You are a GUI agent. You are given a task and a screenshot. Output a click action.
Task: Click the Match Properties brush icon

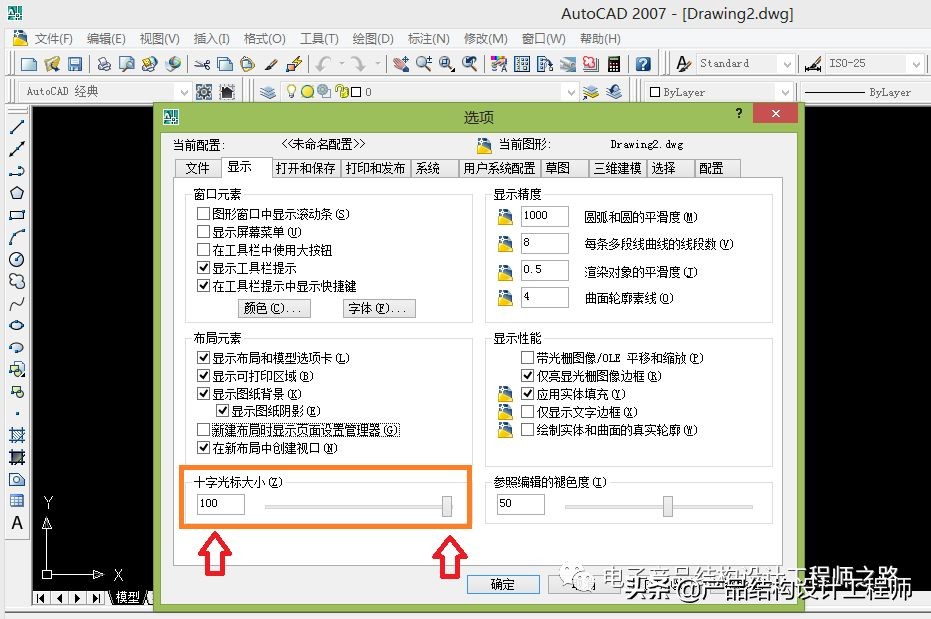(271, 64)
